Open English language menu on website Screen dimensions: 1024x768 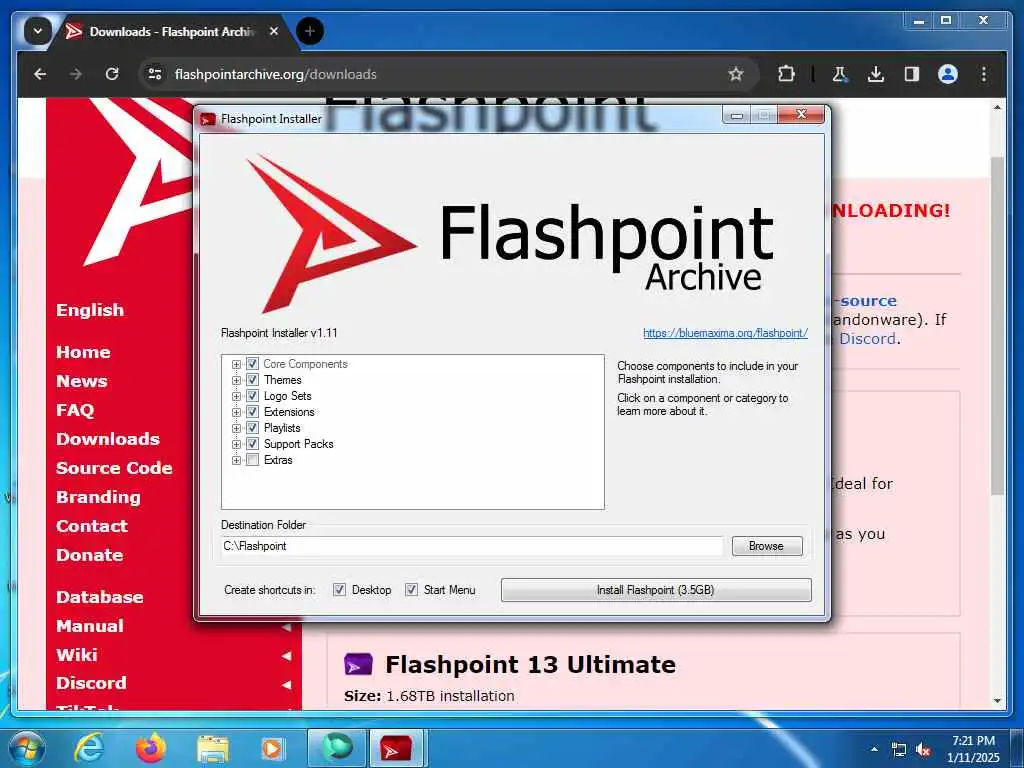(90, 310)
